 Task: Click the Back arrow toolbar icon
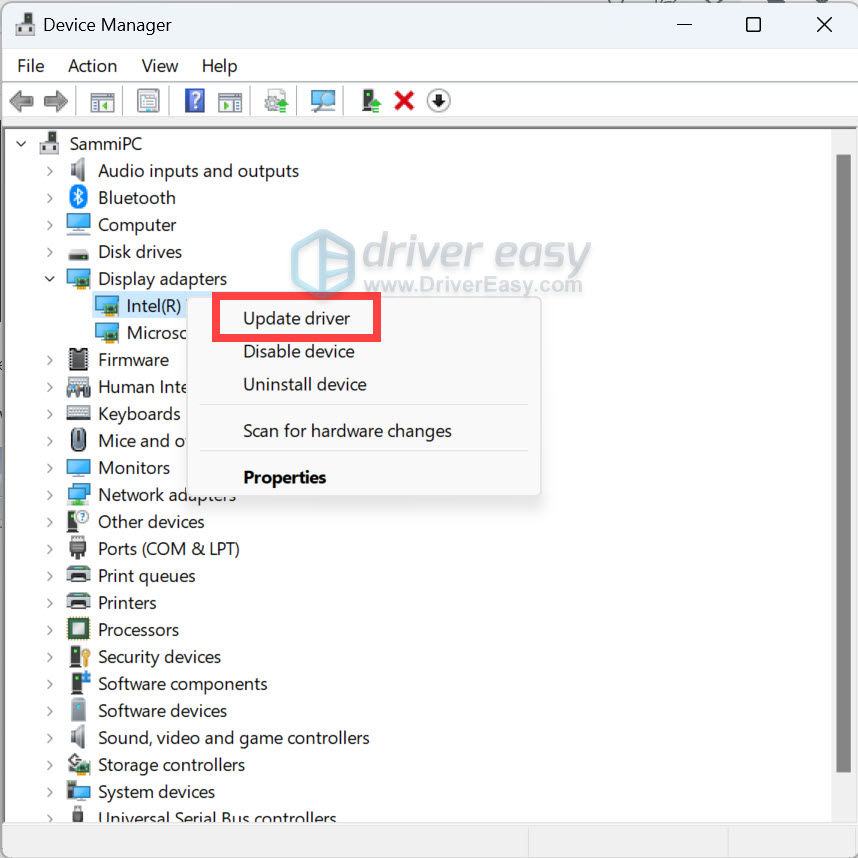point(21,101)
